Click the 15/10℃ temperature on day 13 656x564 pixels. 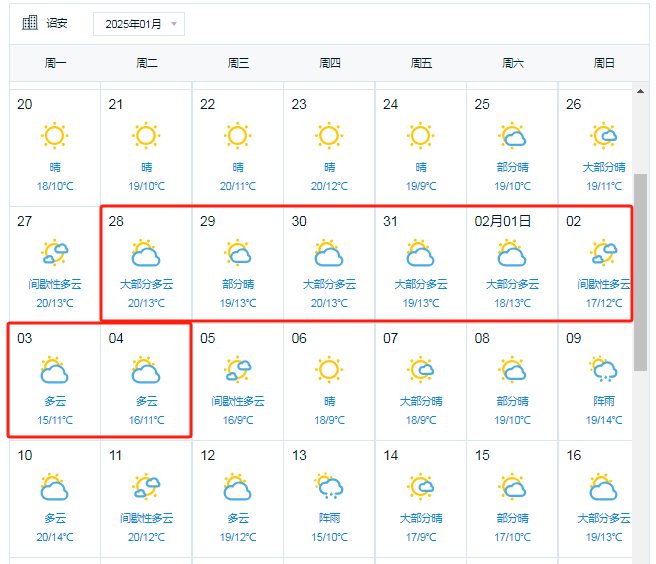[329, 537]
